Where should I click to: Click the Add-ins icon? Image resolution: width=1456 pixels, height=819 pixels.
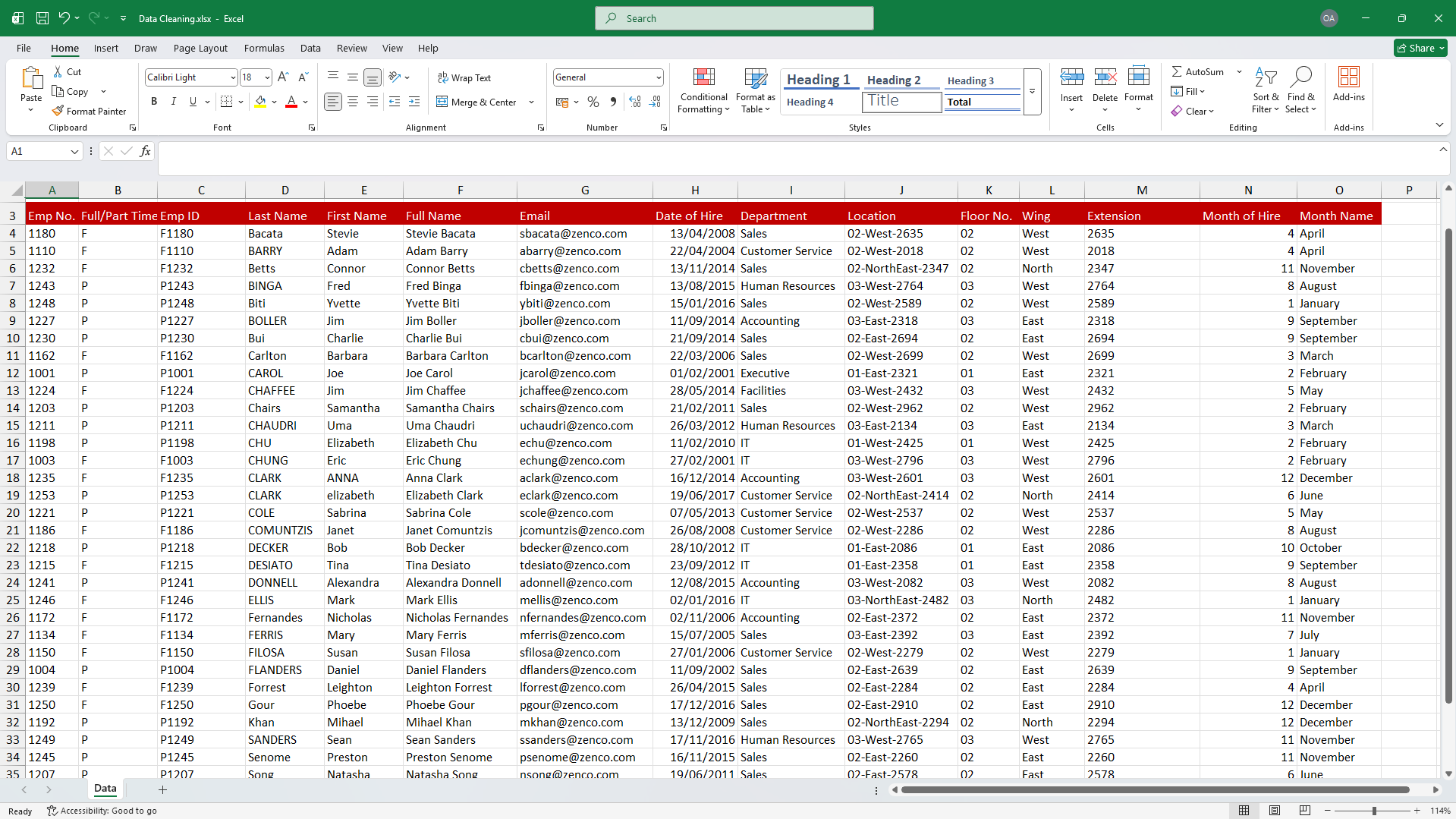point(1348,83)
